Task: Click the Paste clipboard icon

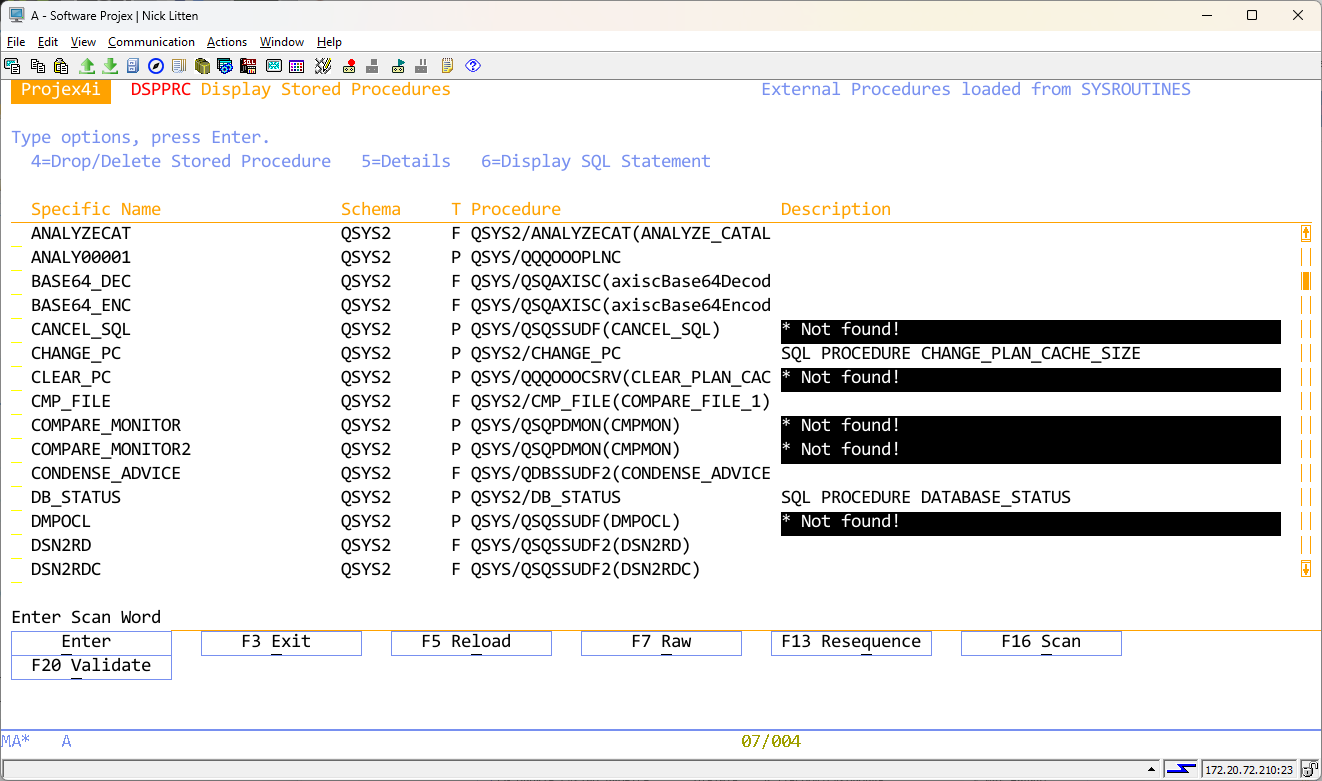Action: click(x=61, y=66)
